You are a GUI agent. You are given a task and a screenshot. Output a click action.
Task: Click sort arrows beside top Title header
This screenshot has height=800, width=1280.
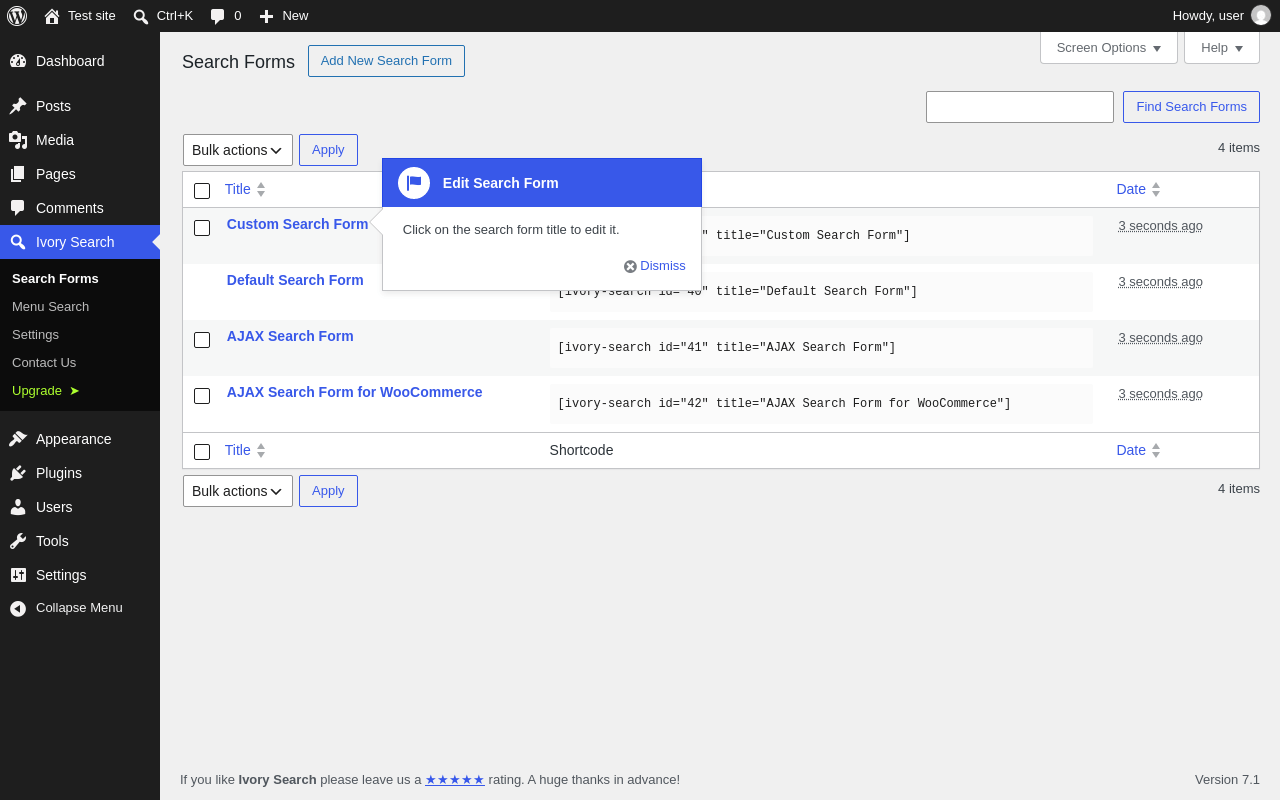pos(261,189)
